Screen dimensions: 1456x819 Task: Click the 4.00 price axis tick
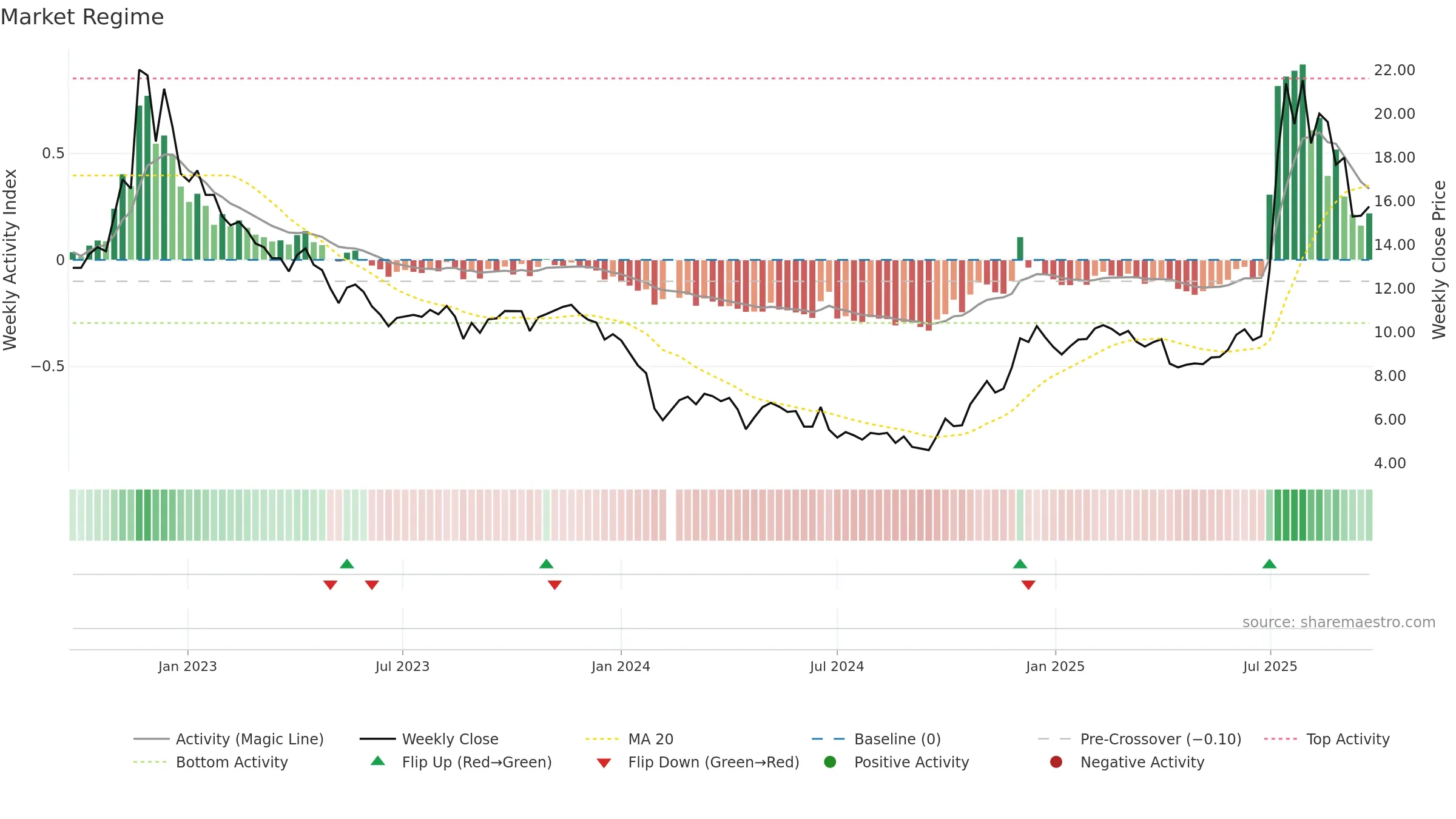point(1390,463)
